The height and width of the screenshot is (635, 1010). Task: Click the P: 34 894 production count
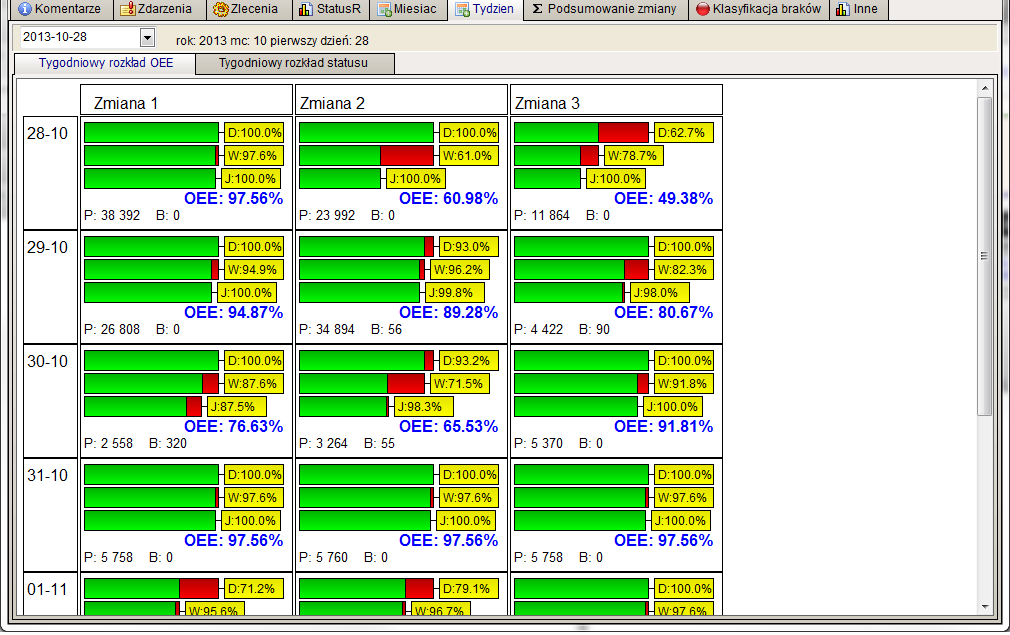327,330
